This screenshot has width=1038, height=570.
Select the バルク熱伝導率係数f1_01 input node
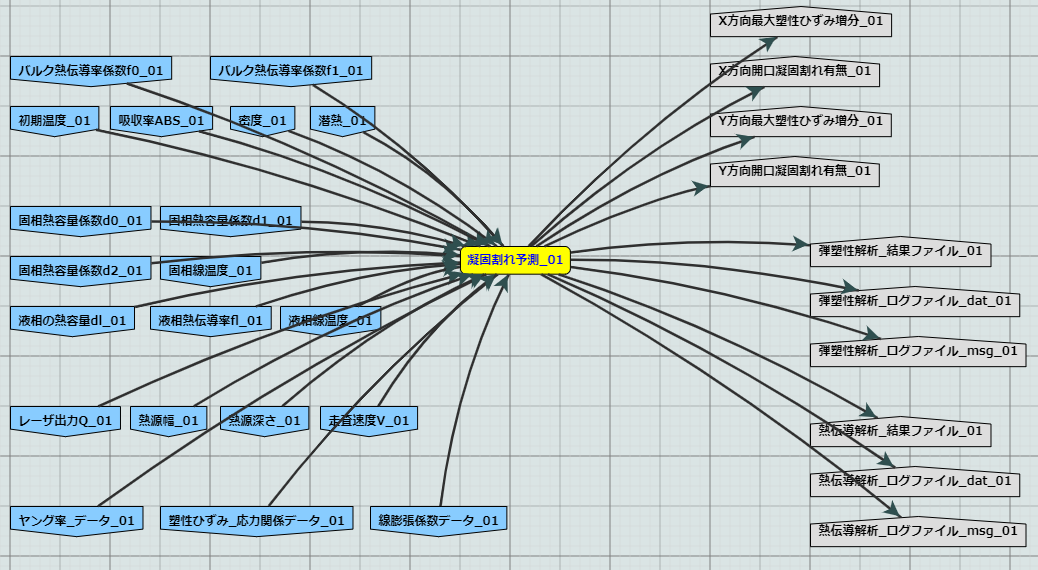click(291, 71)
